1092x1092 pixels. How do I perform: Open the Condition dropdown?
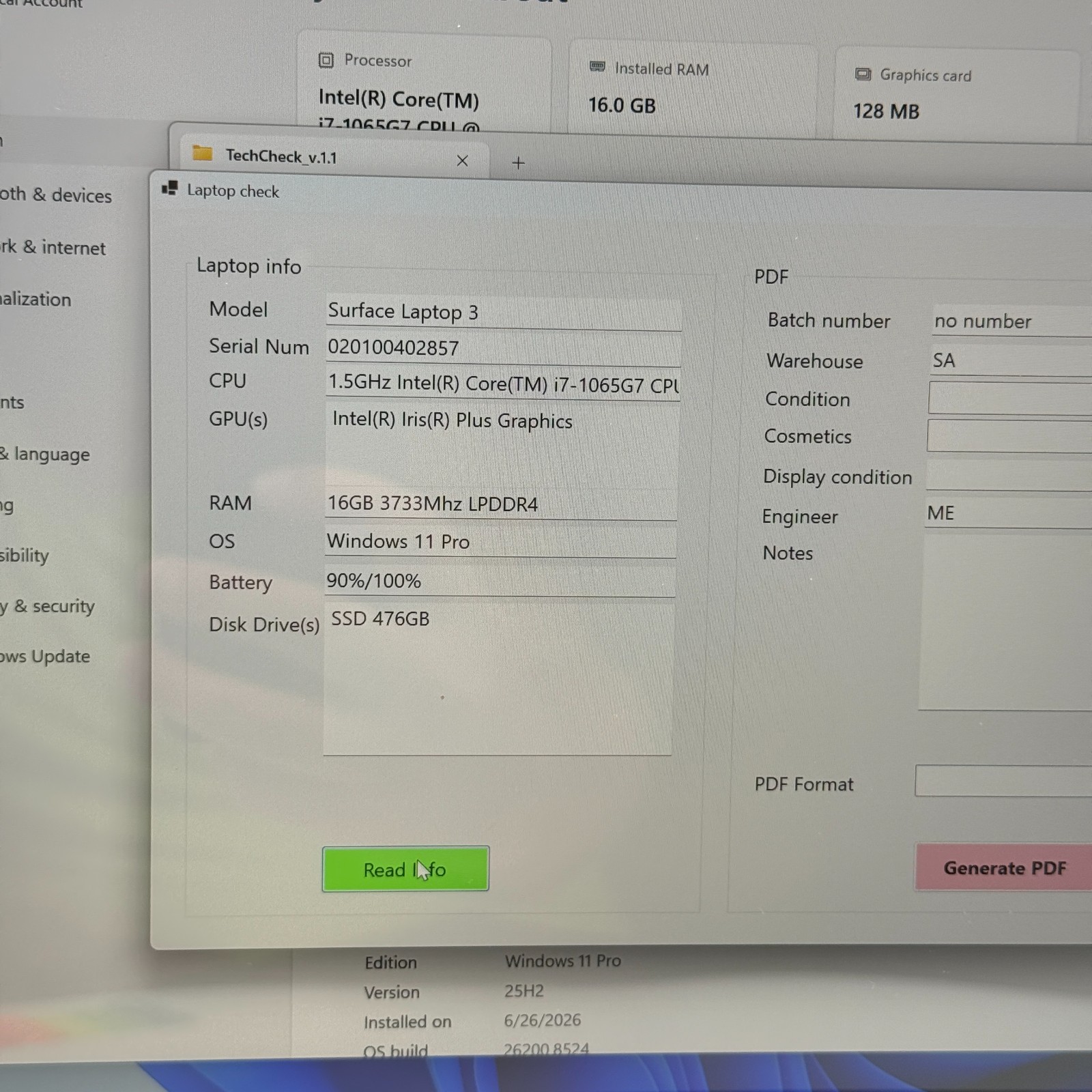(1010, 399)
